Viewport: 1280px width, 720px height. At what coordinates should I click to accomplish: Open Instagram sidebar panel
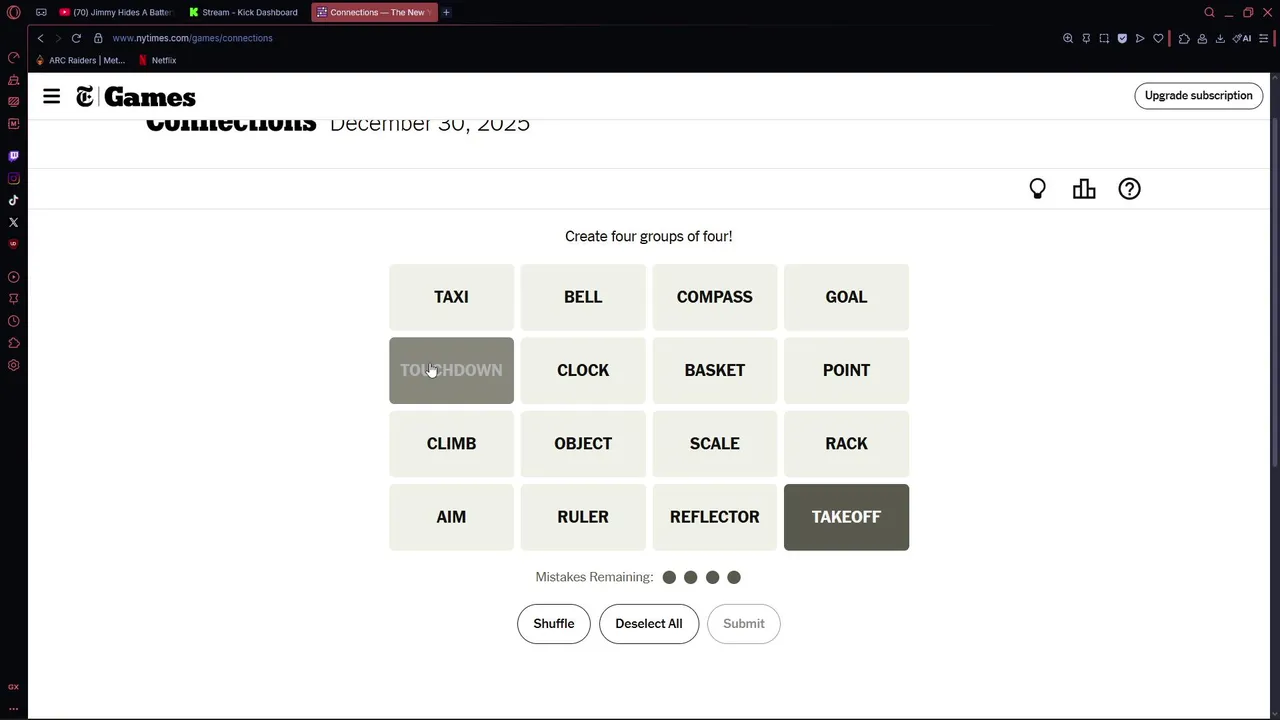[x=13, y=178]
